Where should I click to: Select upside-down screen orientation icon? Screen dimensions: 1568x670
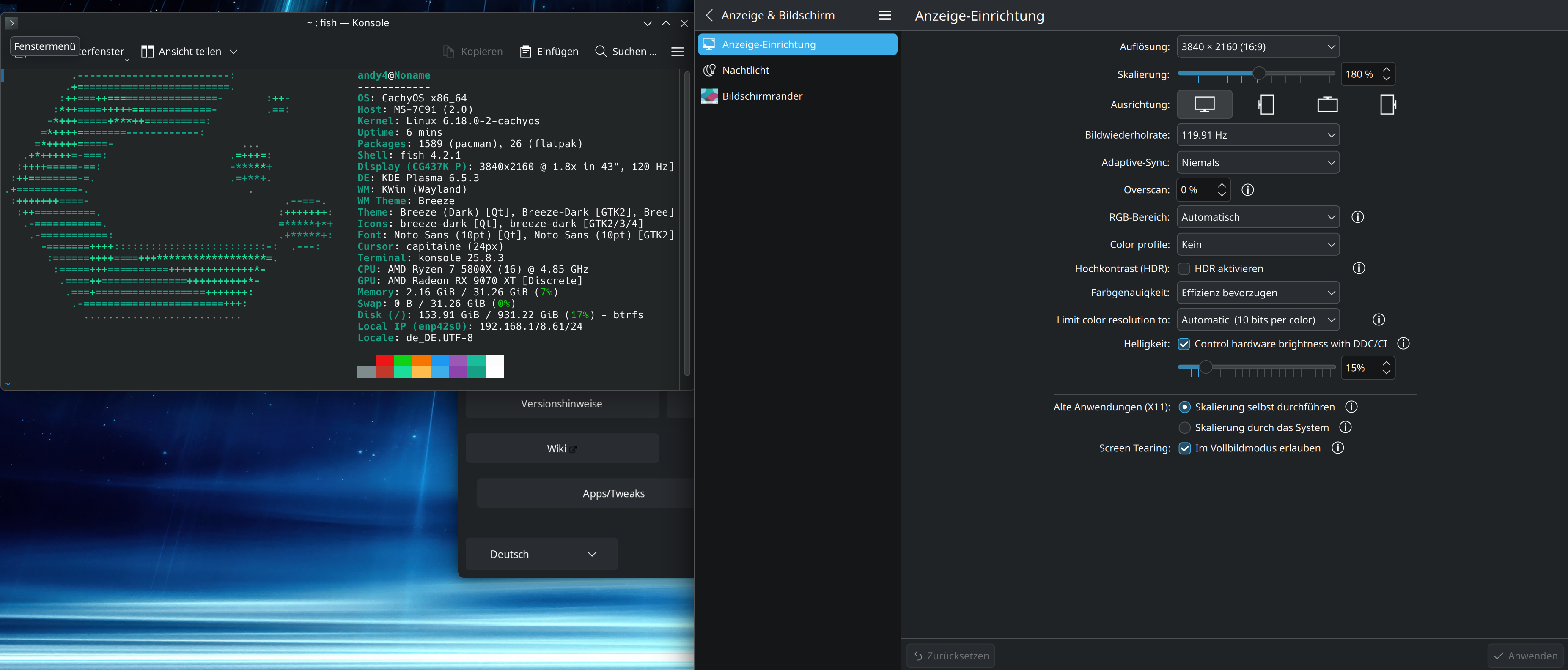pyautogui.click(x=1327, y=105)
